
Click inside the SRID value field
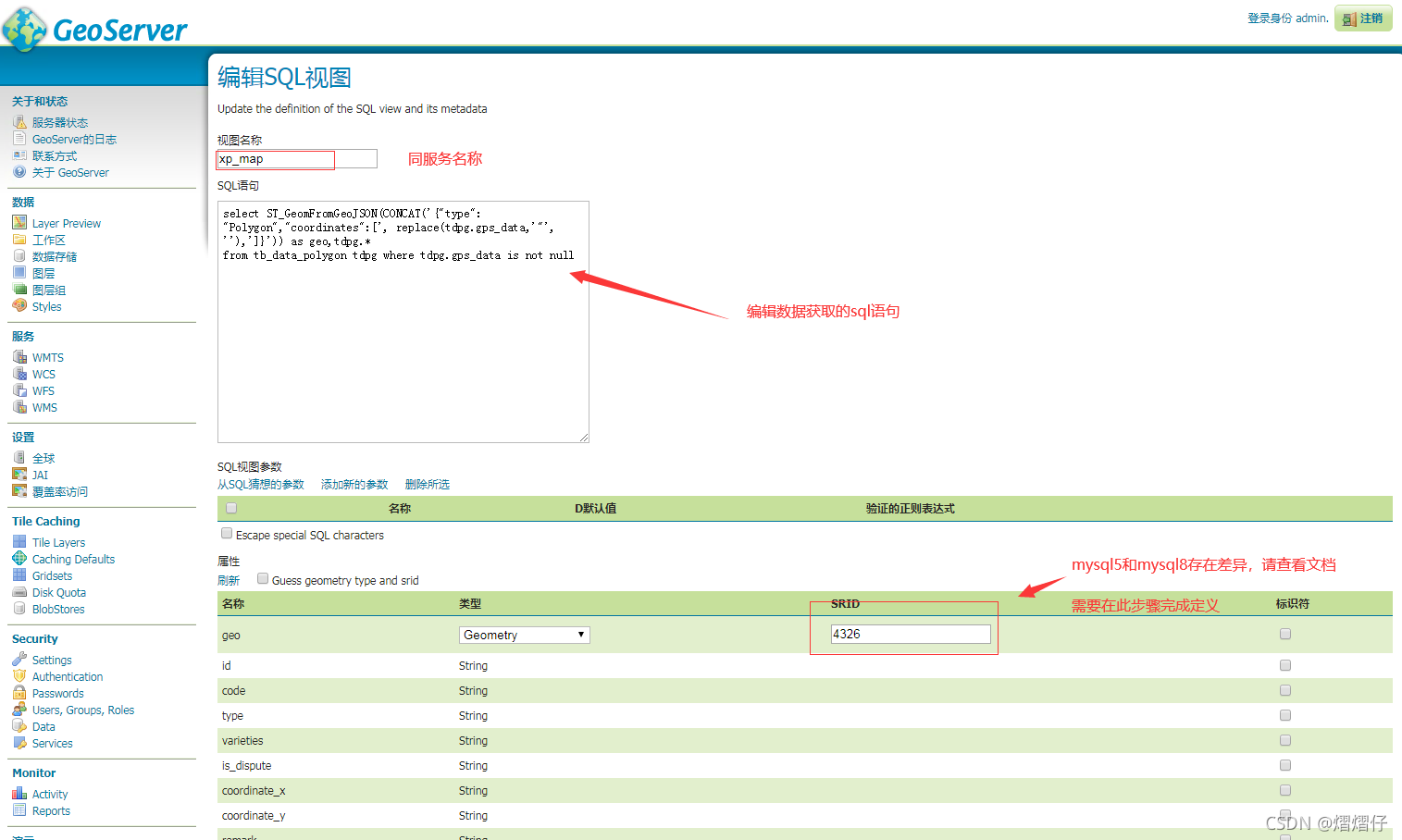coord(910,634)
